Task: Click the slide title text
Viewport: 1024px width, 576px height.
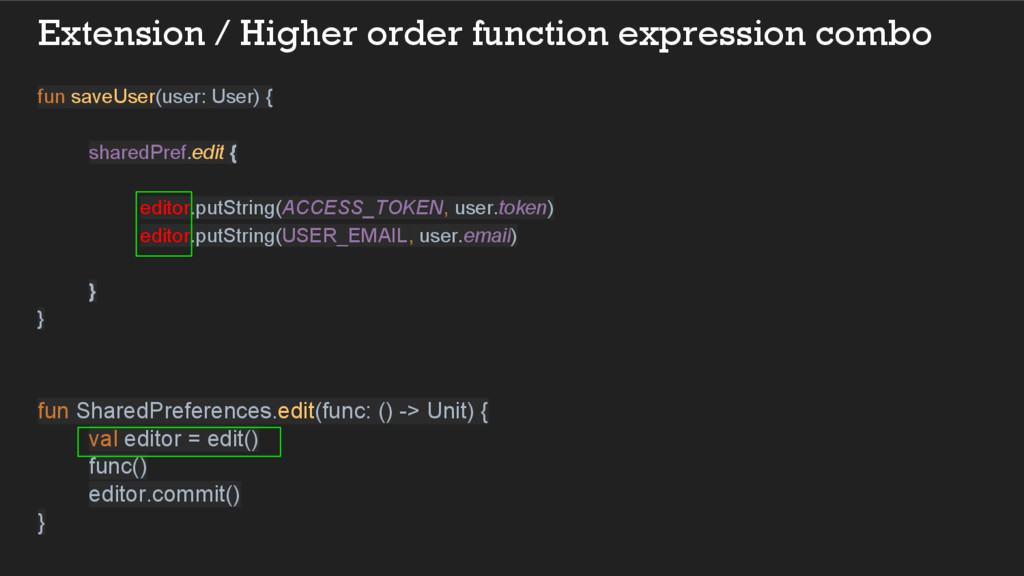Action: [484, 34]
